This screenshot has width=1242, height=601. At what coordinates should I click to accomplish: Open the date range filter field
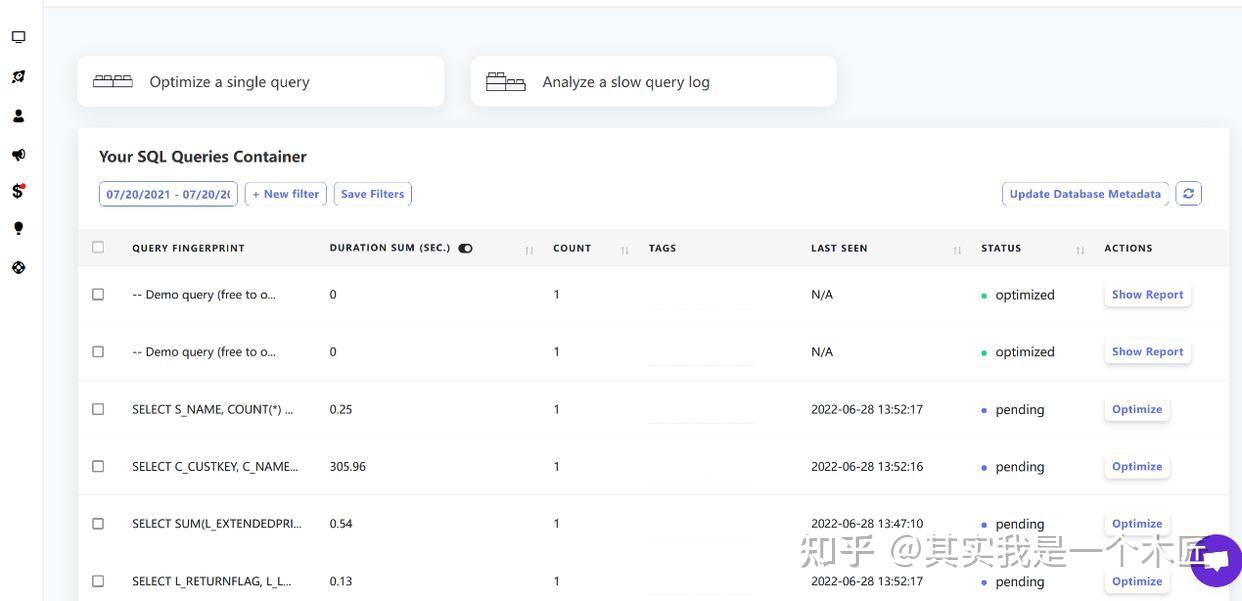coord(167,193)
